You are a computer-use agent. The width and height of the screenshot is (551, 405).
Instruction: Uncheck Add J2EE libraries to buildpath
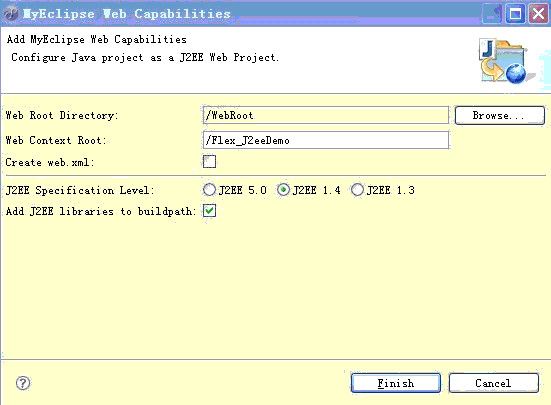tap(209, 211)
